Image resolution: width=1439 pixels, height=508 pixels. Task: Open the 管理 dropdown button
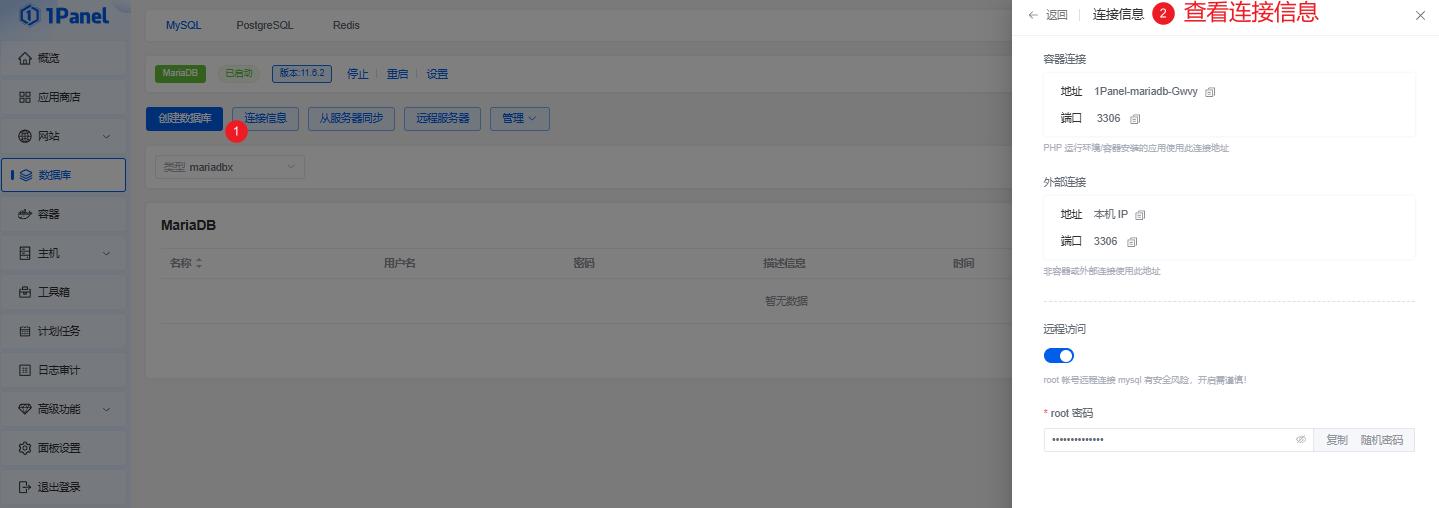(x=519, y=118)
